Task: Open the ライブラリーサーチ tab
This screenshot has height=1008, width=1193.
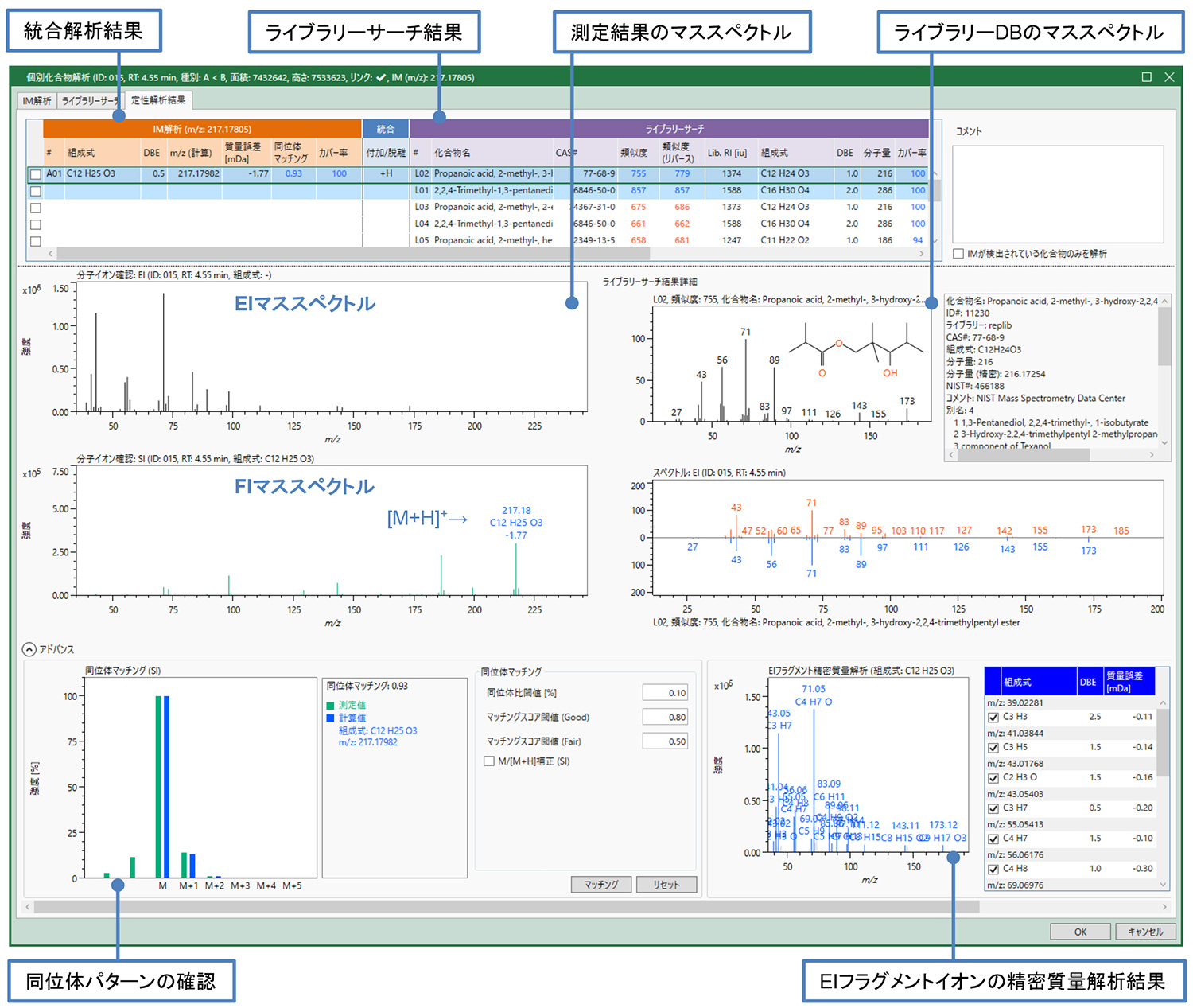Action: (x=89, y=101)
